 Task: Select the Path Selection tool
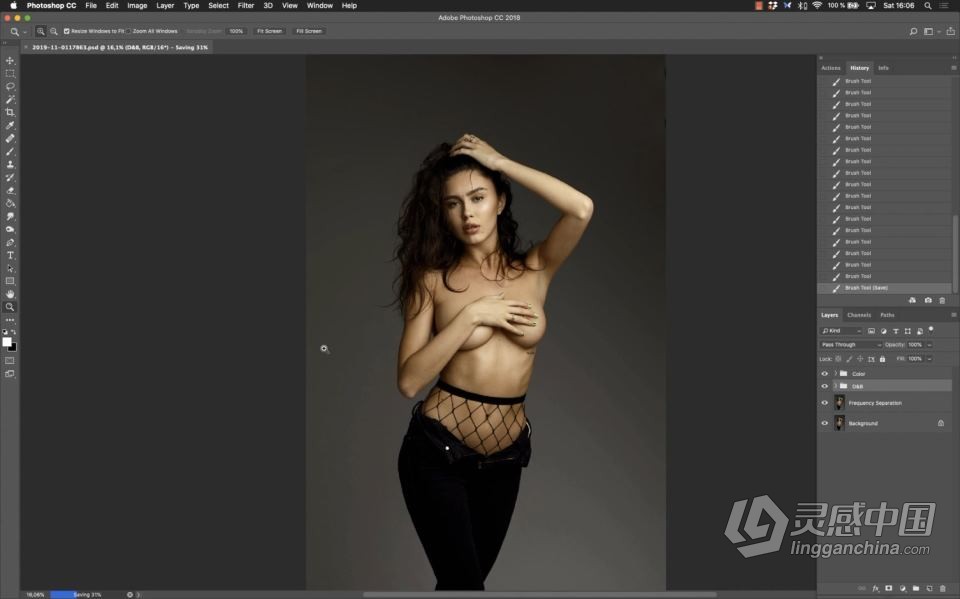pos(10,268)
